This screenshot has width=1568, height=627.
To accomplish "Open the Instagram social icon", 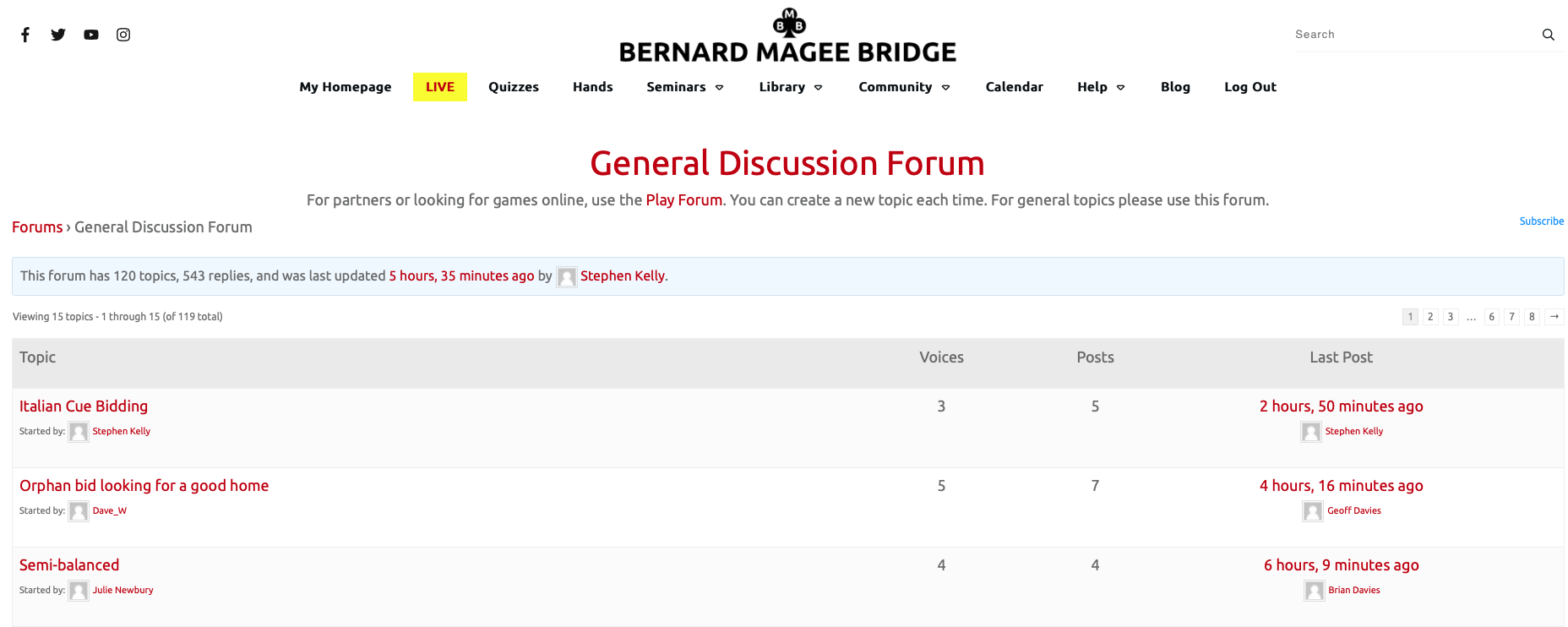I will (123, 35).
